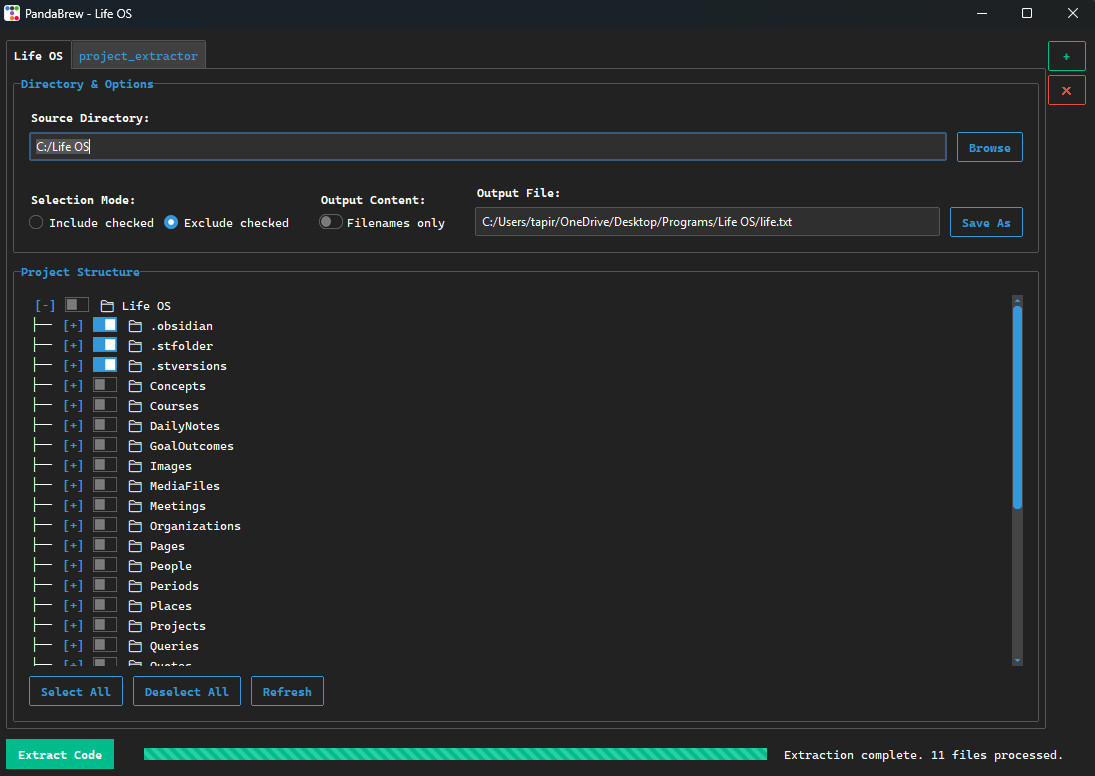Enable the Filenames only toggle
Screen dimensions: 1095x776
point(331,223)
